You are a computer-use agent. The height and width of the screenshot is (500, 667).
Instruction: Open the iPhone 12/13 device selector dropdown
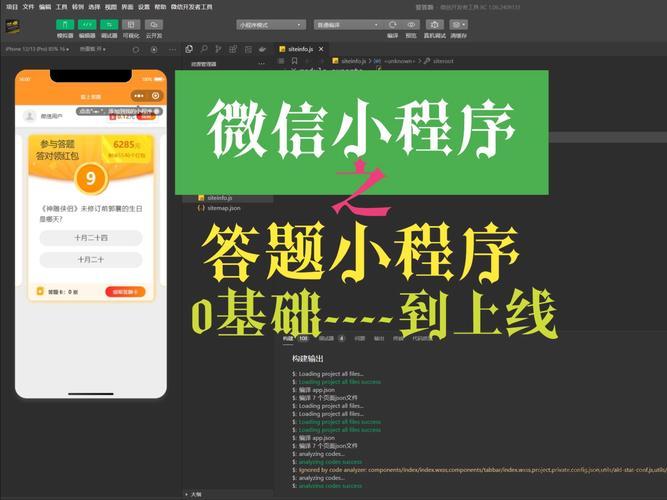(36, 47)
